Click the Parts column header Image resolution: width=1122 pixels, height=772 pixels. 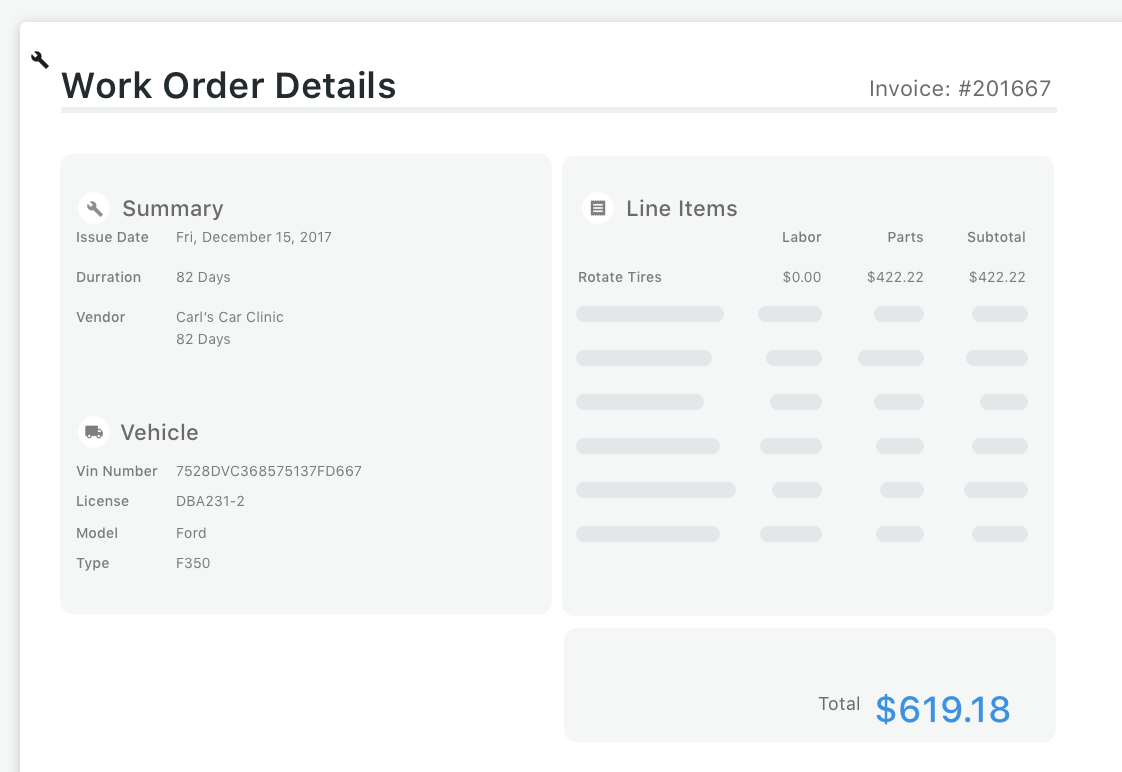tap(905, 237)
